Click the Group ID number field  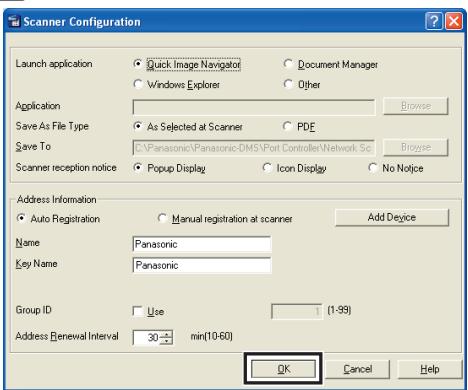point(297,311)
